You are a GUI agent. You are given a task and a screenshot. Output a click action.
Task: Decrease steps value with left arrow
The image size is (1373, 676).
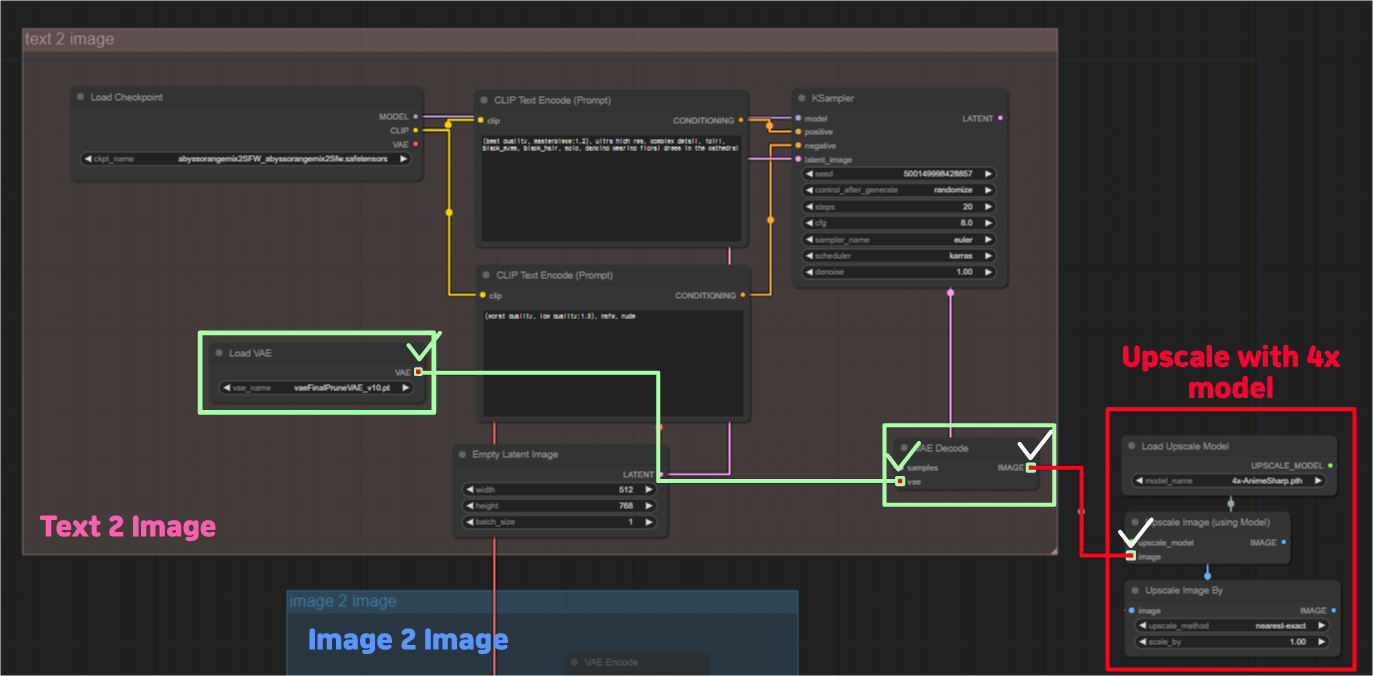point(809,207)
